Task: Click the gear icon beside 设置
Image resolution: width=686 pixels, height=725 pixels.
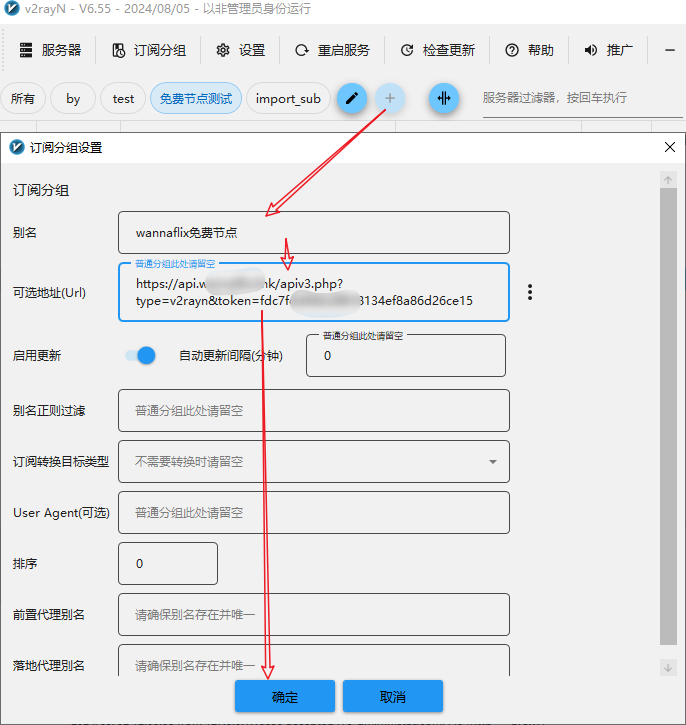Action: 223,50
